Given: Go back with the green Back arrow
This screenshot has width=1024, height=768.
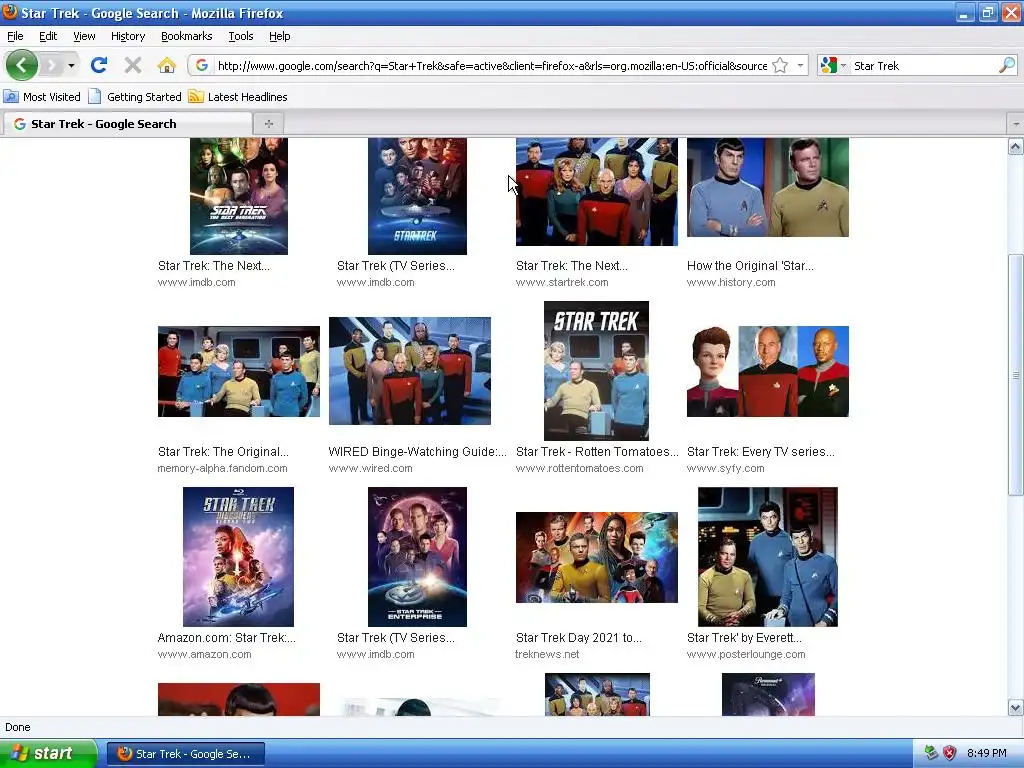Looking at the screenshot, I should pos(22,65).
